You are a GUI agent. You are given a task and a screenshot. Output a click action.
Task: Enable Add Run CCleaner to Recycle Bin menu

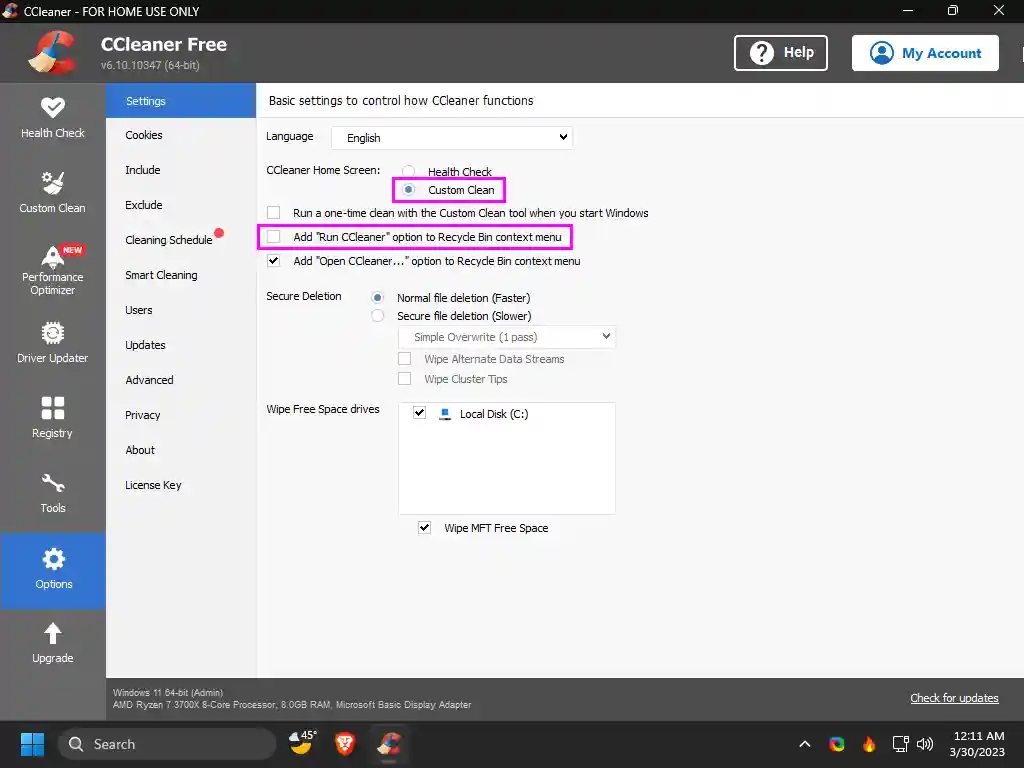click(x=273, y=237)
